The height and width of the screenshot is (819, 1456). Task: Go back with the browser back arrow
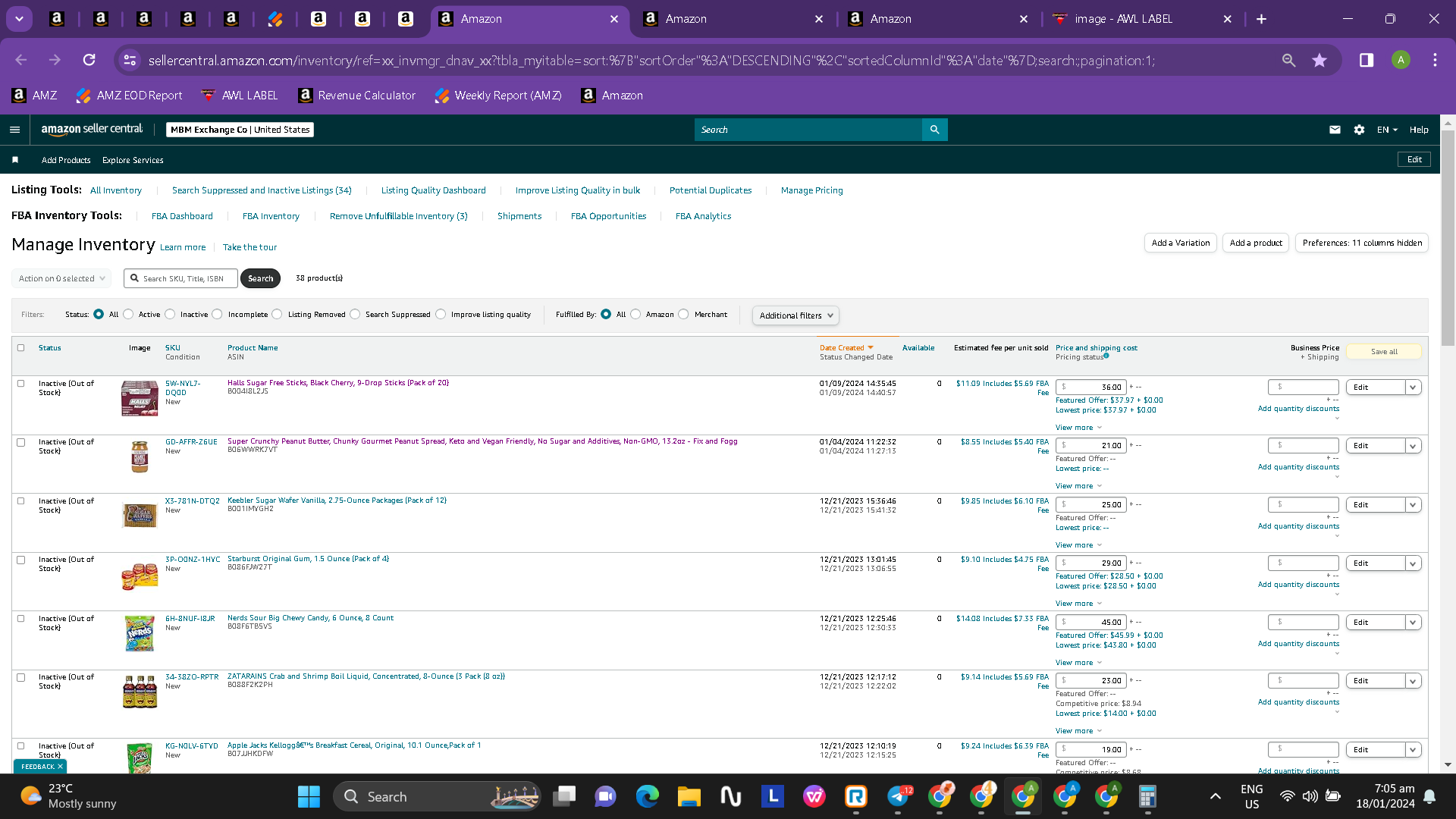pos(21,60)
